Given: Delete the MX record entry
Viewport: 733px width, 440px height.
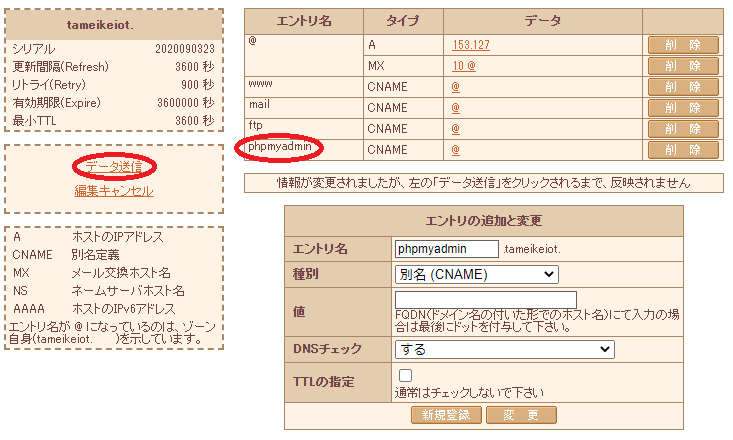Looking at the screenshot, I should click(683, 66).
